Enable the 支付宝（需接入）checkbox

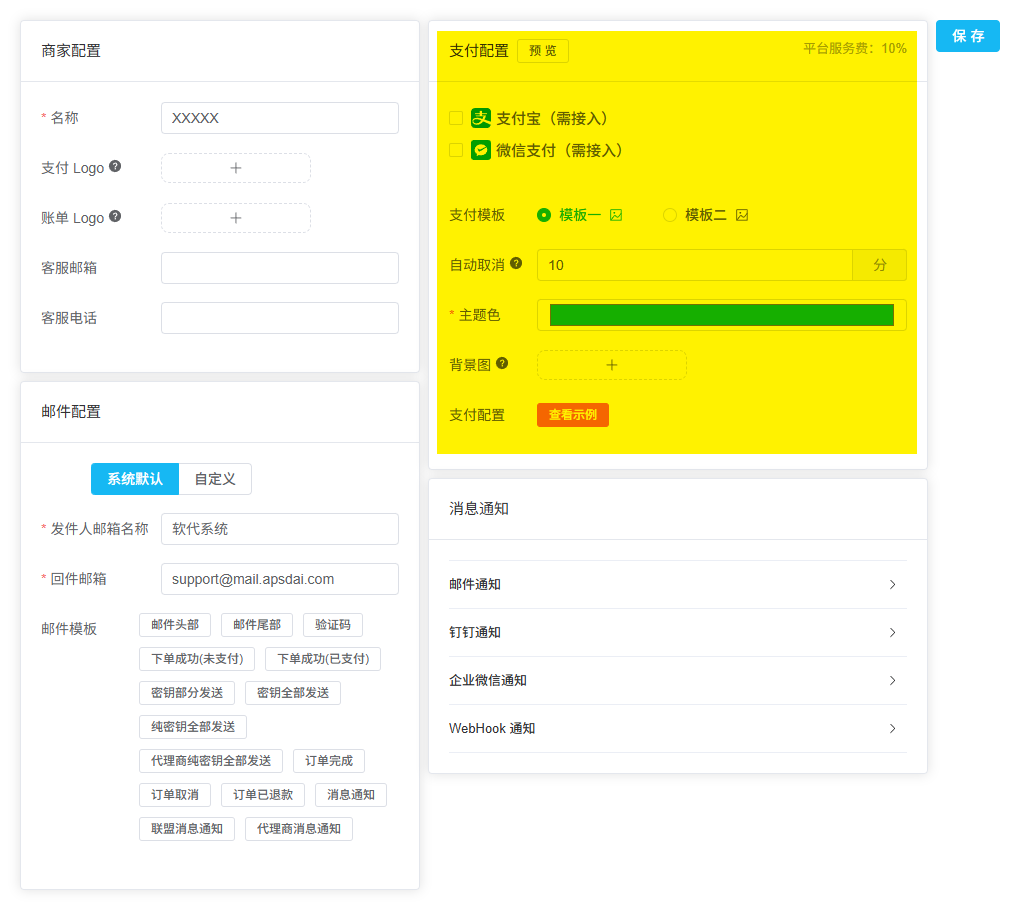pyautogui.click(x=455, y=118)
